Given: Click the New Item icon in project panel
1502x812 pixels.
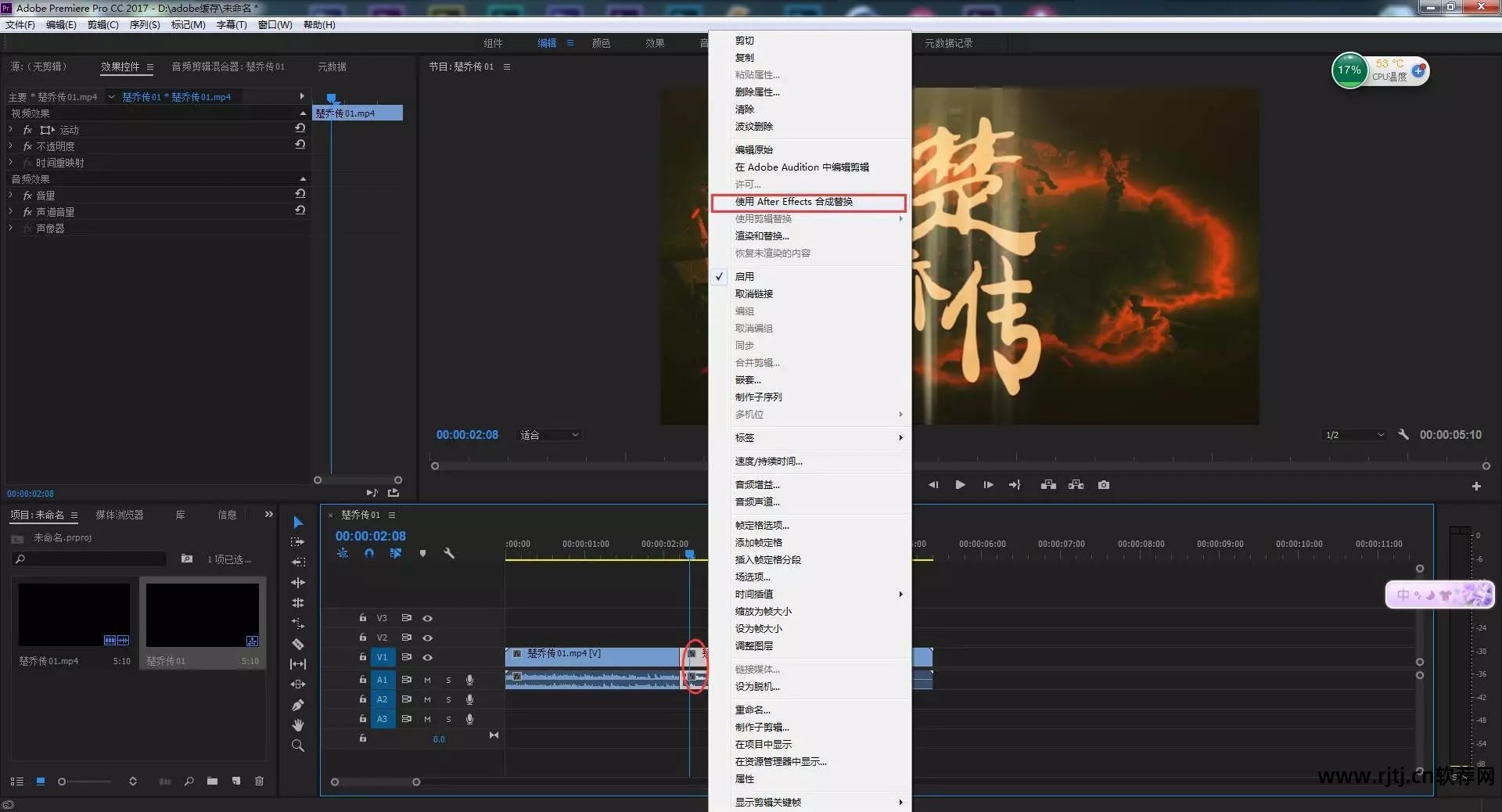Looking at the screenshot, I should tap(235, 781).
